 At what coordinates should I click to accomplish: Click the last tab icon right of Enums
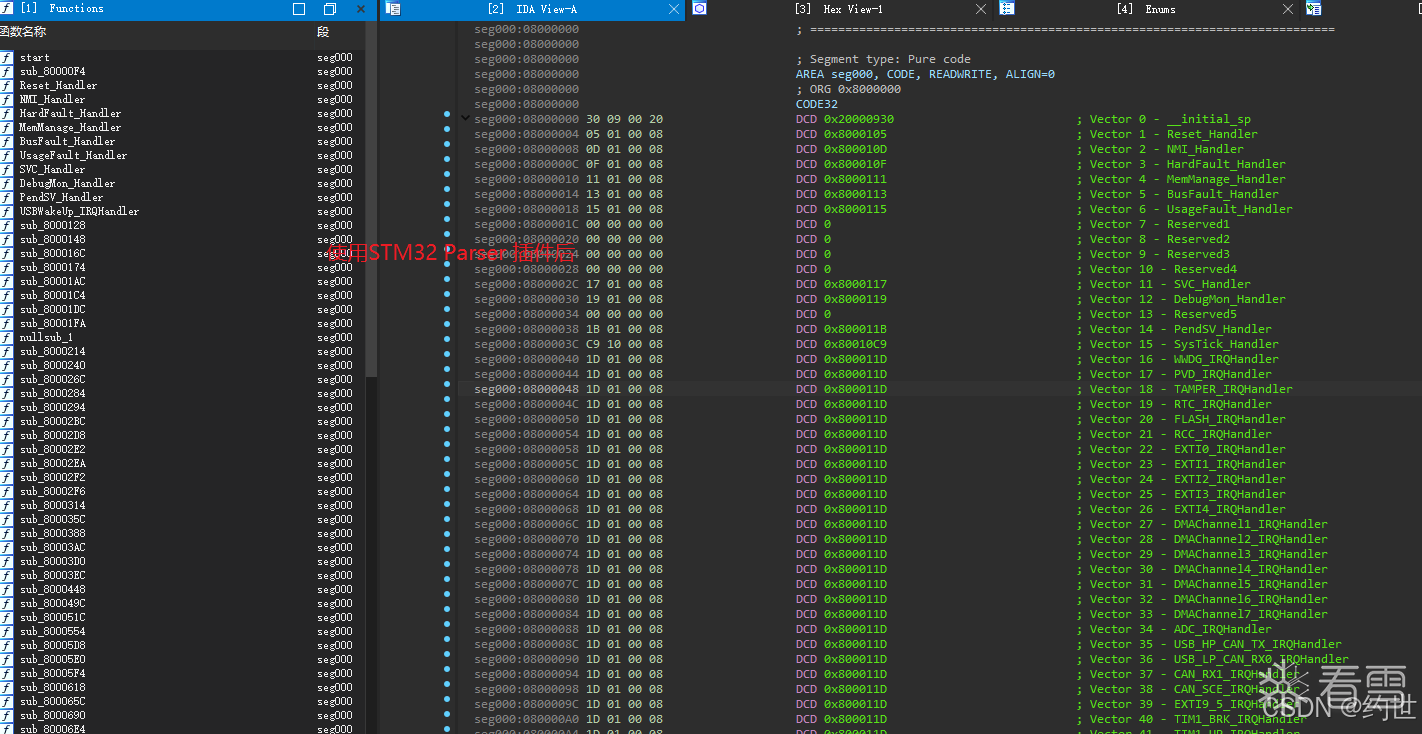(x=1314, y=9)
